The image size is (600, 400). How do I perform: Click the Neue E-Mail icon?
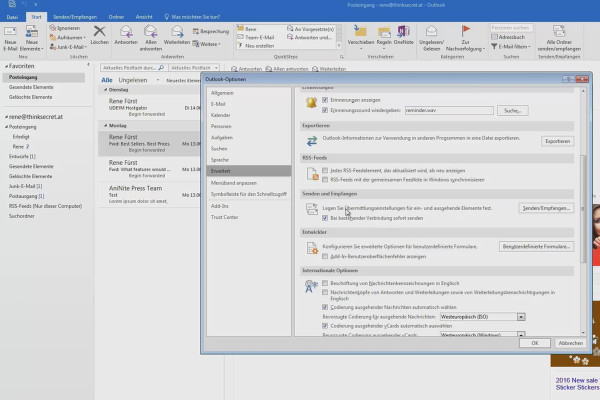10,31
